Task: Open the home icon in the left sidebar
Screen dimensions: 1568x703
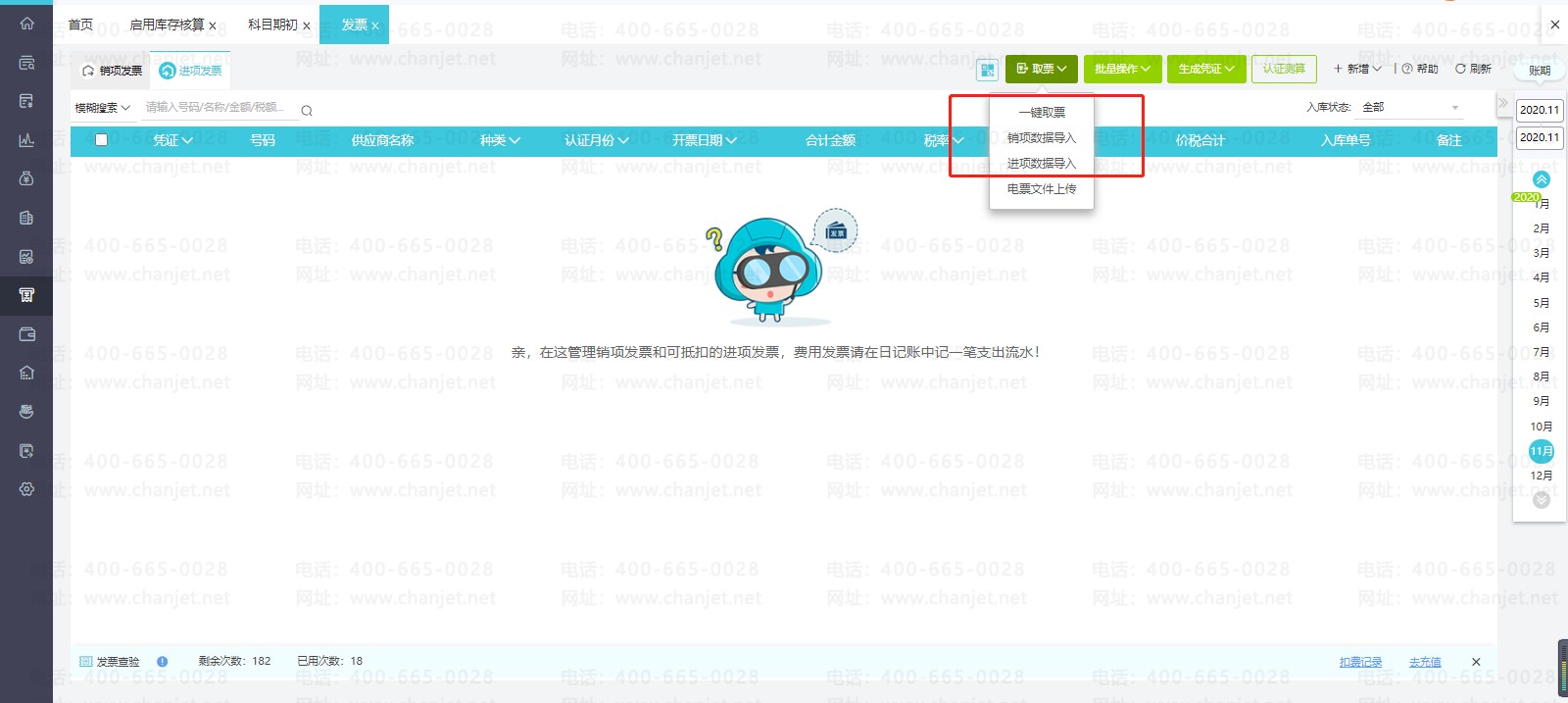Action: (x=26, y=24)
